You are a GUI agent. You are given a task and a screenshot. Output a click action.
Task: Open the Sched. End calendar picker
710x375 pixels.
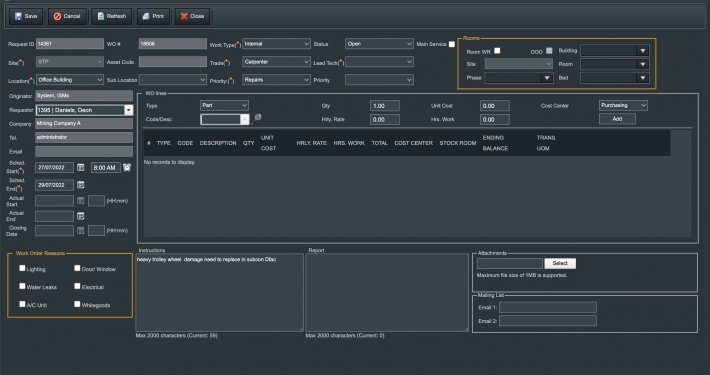coord(81,185)
